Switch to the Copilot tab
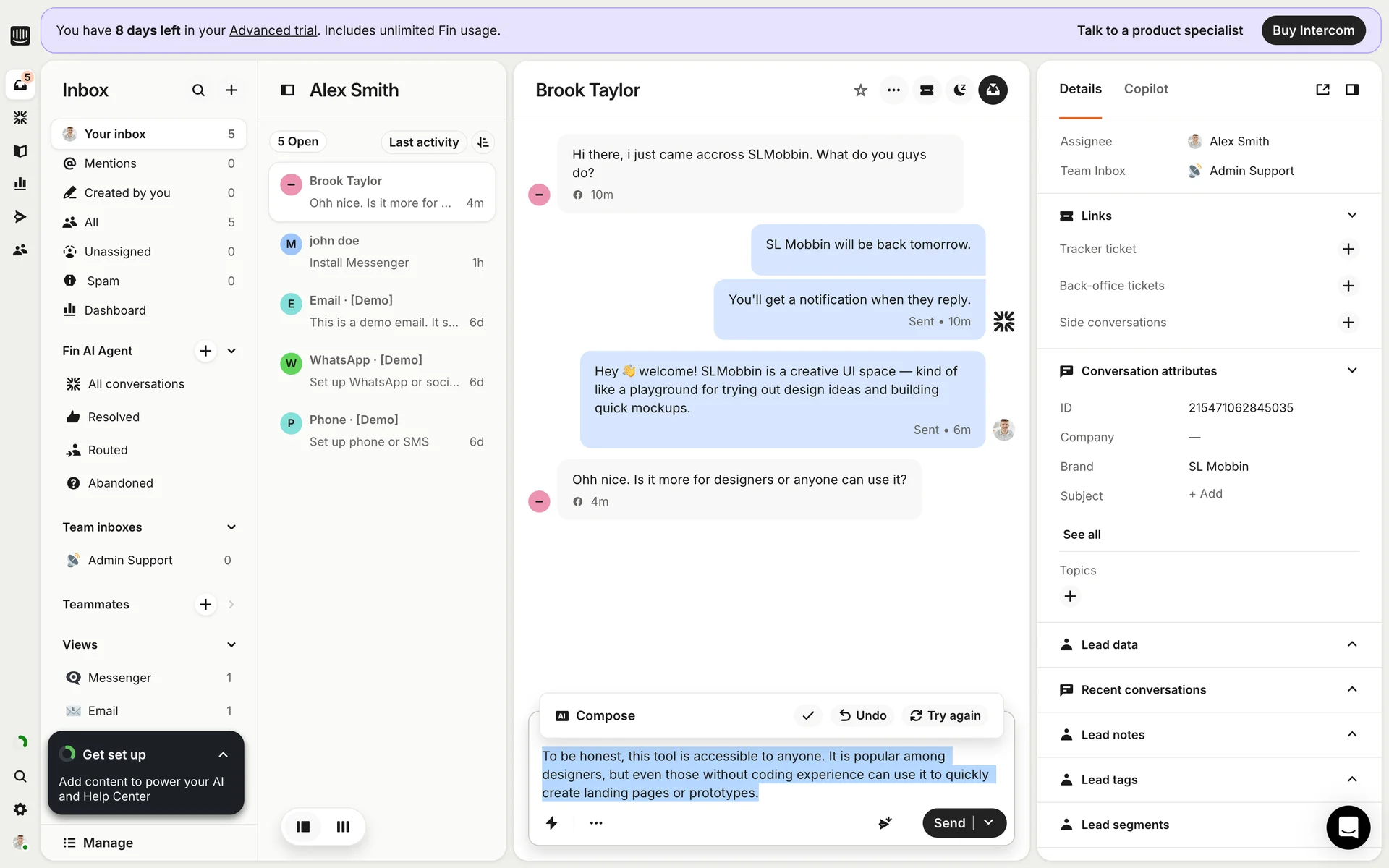 [1145, 89]
